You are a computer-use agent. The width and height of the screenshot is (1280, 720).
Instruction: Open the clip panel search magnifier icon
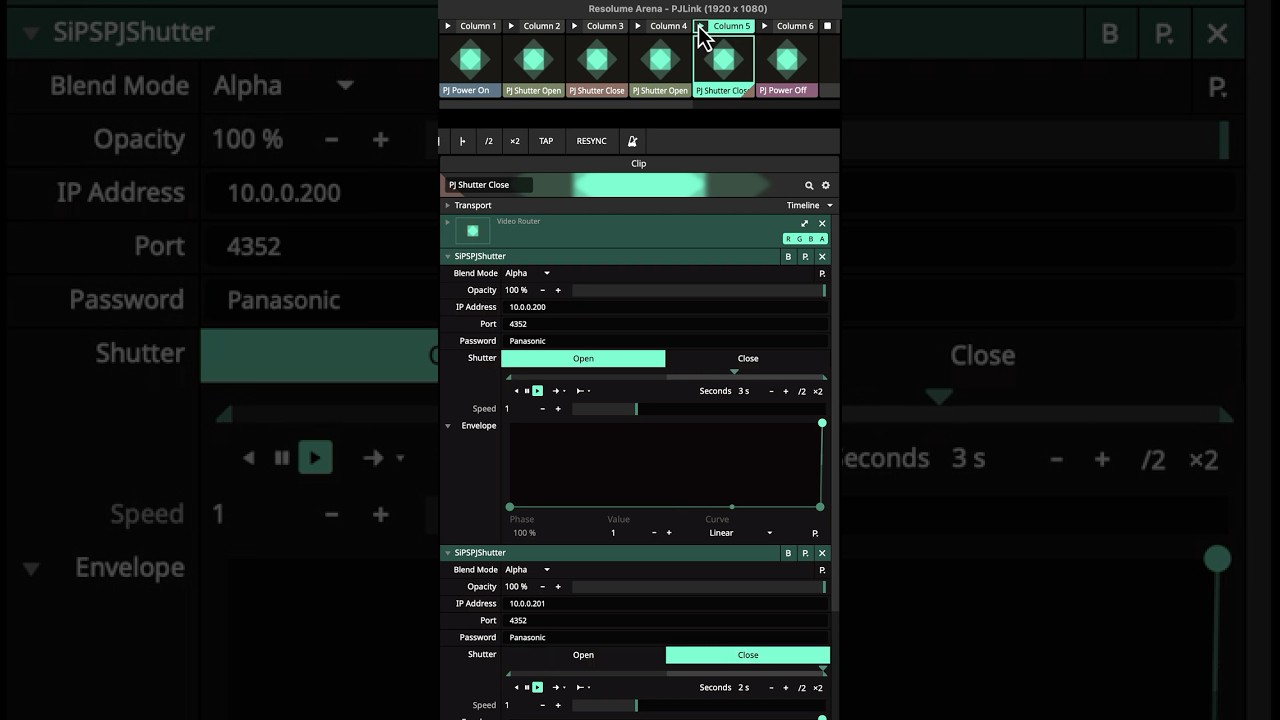tap(809, 185)
